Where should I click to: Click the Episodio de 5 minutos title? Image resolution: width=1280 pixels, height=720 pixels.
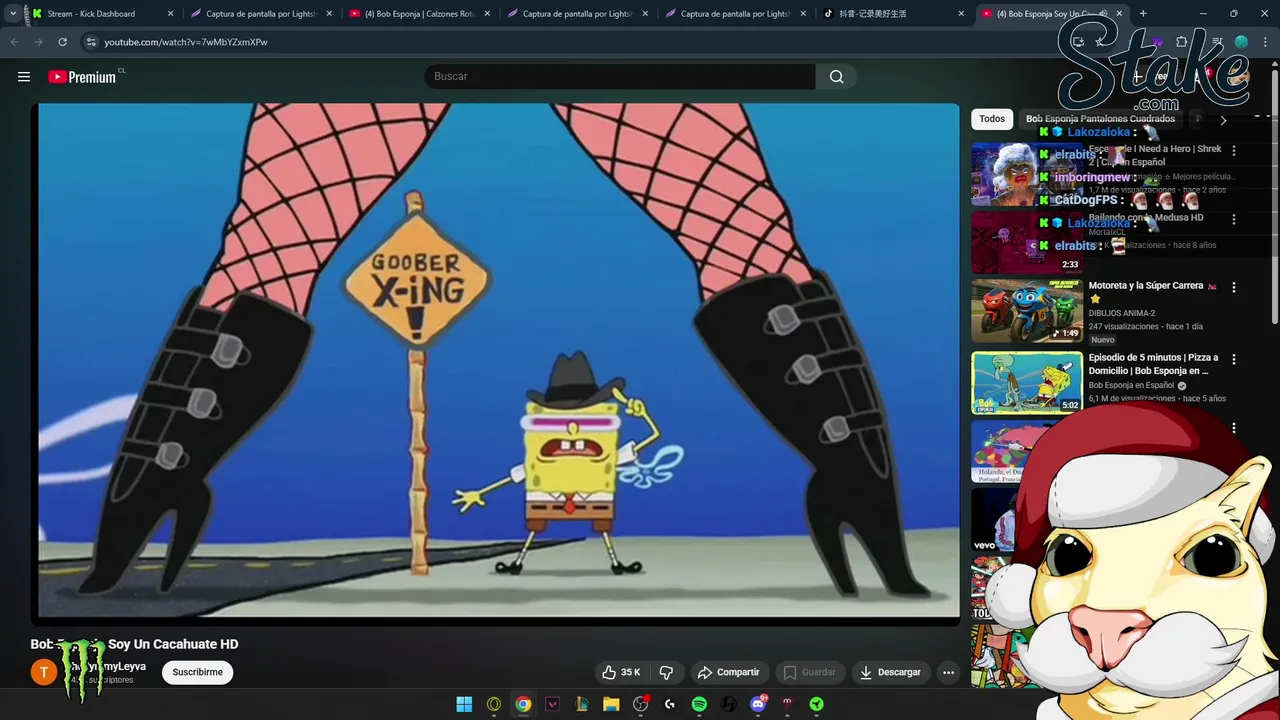click(1153, 364)
